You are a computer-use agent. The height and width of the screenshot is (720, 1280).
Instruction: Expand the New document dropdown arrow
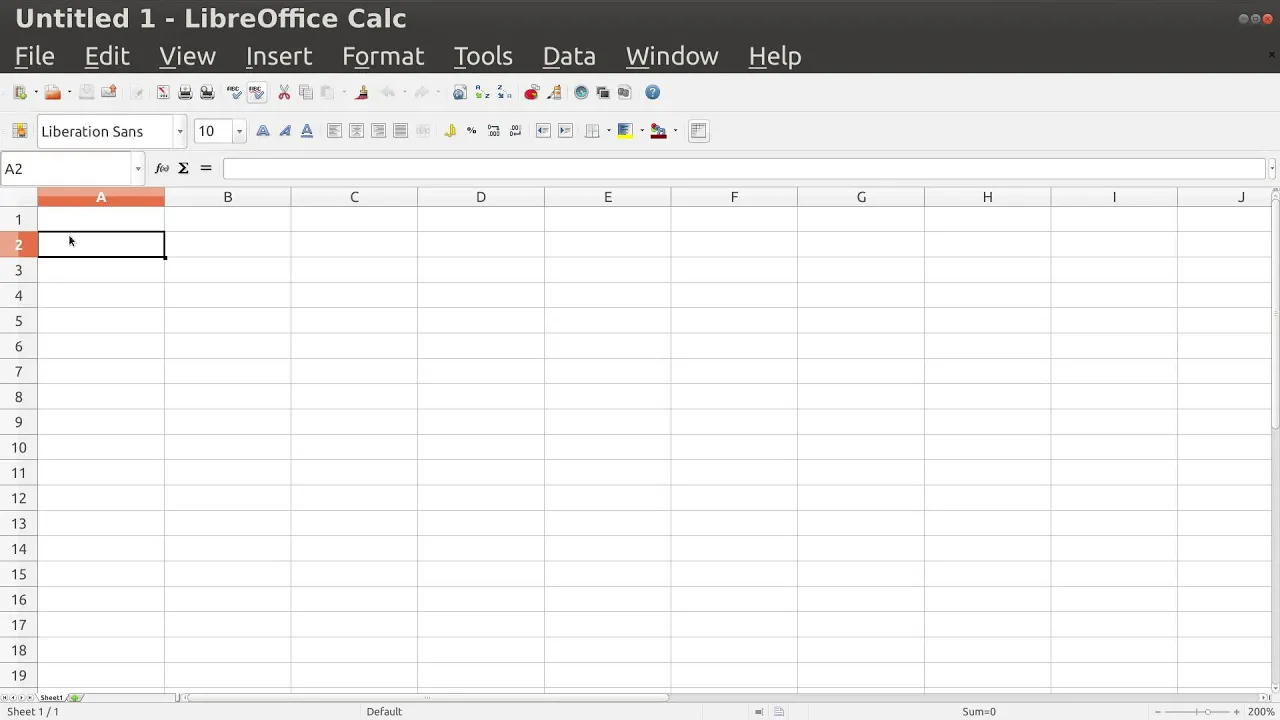coord(36,92)
